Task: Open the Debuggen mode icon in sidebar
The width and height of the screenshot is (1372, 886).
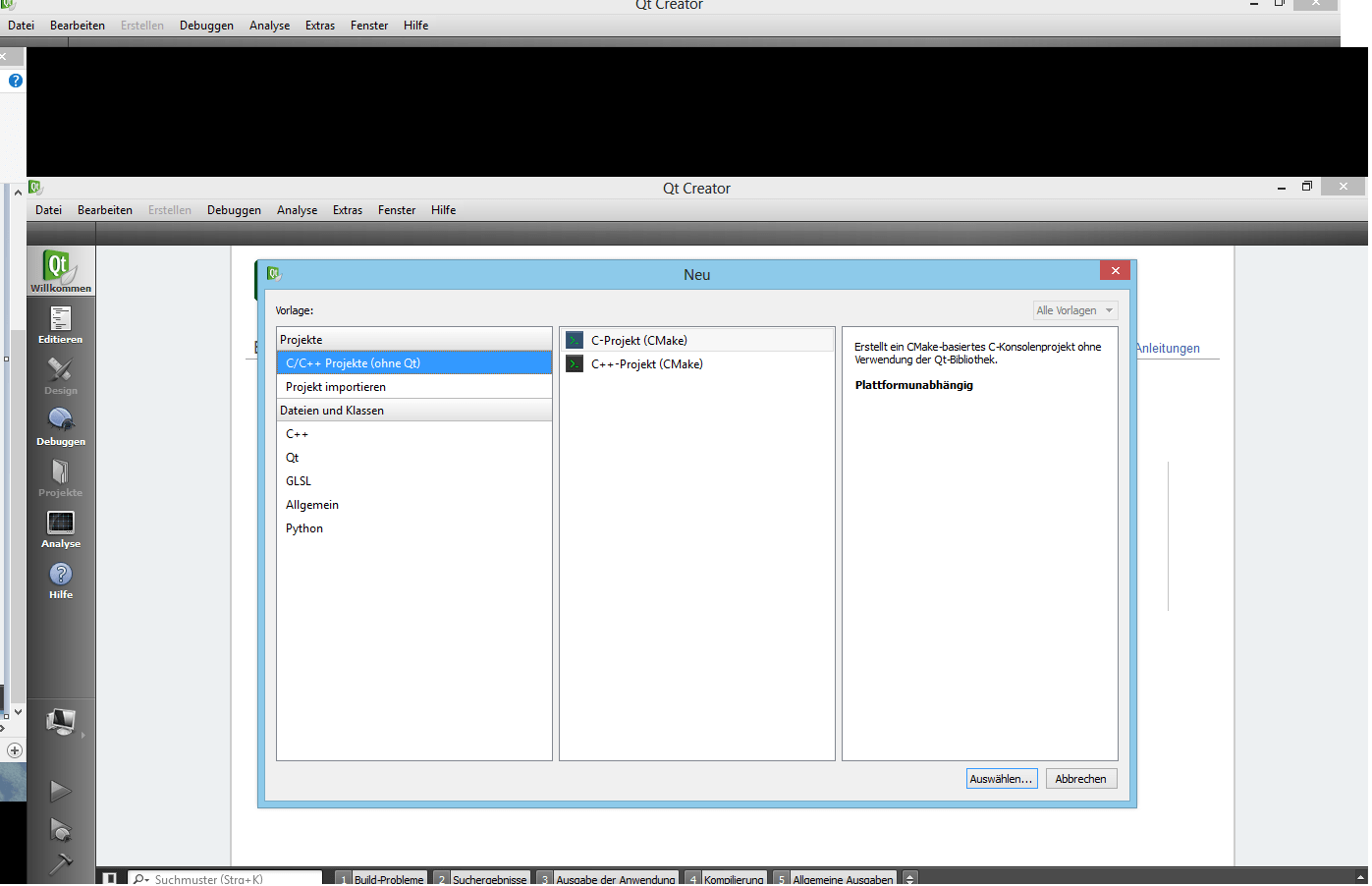Action: click(61, 426)
